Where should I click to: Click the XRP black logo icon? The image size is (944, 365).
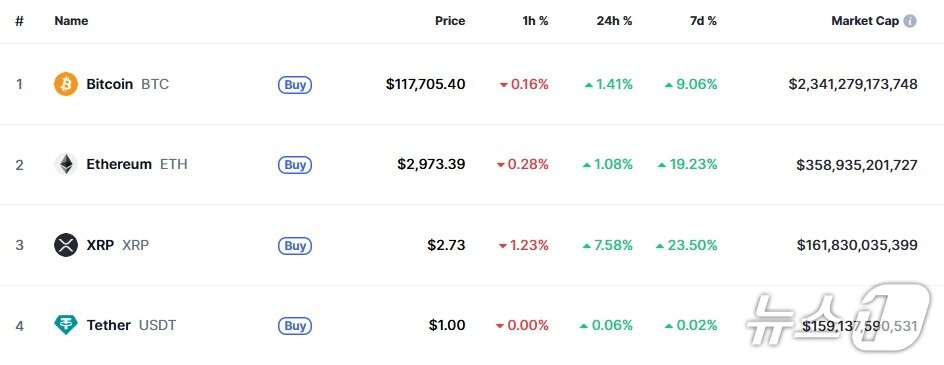(66, 245)
